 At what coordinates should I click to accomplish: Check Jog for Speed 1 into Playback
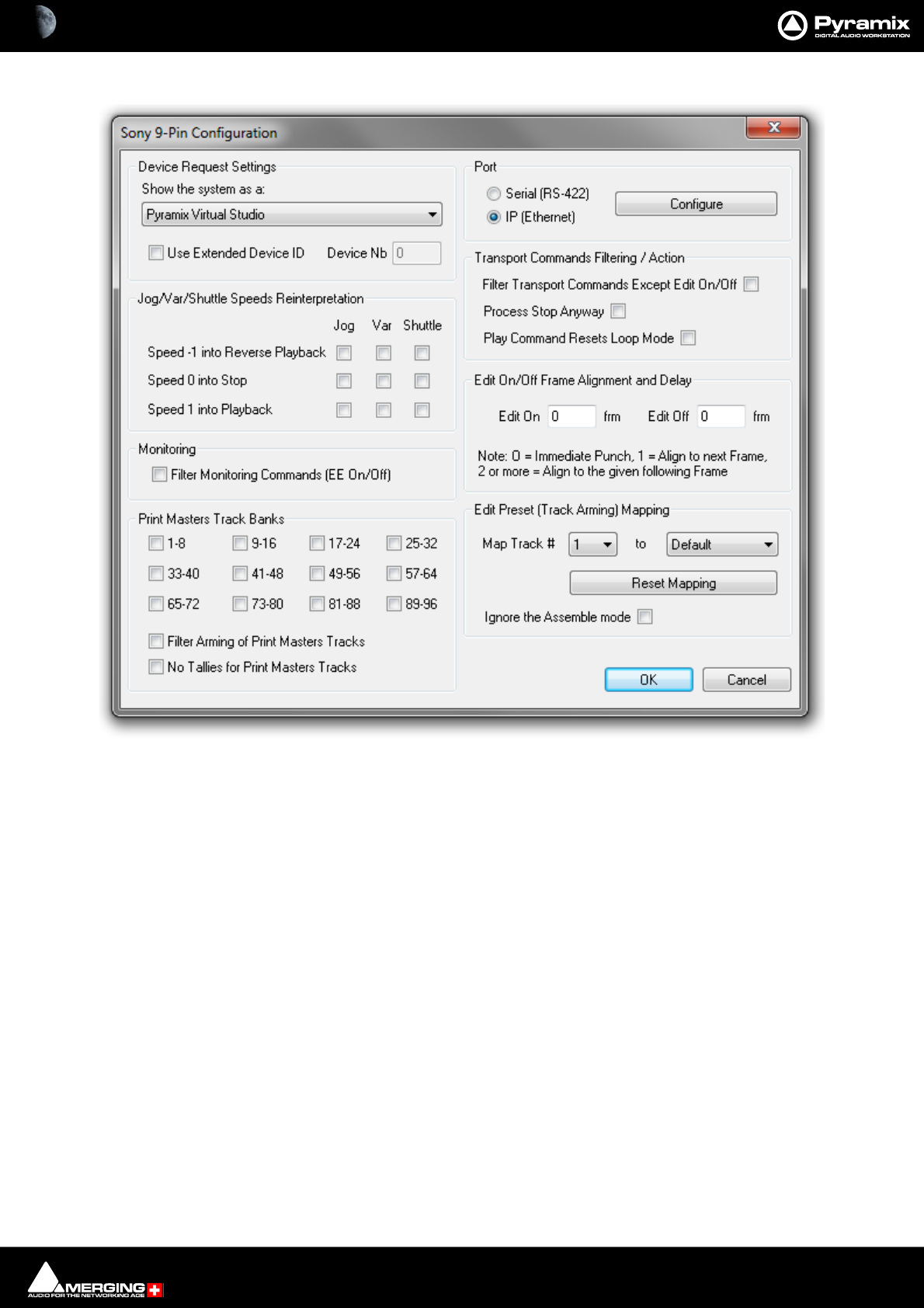pos(344,409)
